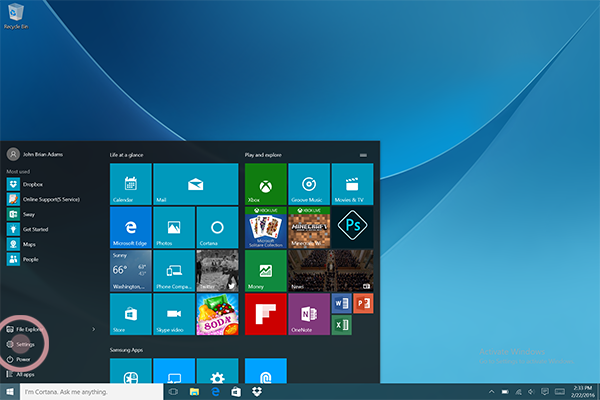The height and width of the screenshot is (400, 600).
Task: Open the Weather tile showing Washington
Action: (x=130, y=271)
